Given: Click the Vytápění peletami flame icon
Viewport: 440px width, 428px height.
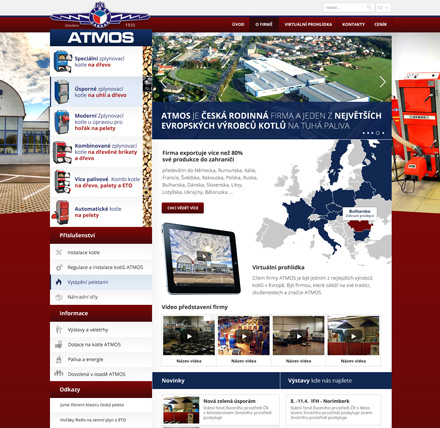Looking at the screenshot, I should (59, 282).
